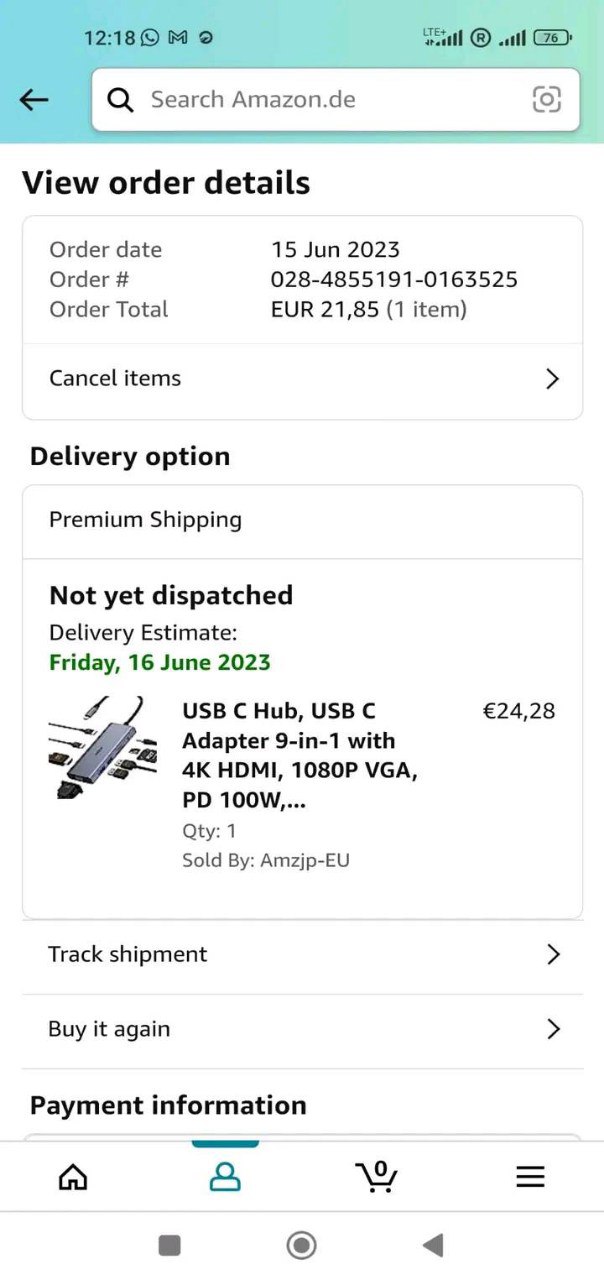Tap Buy it again label
Screen dimensions: 604x1280
109,1029
